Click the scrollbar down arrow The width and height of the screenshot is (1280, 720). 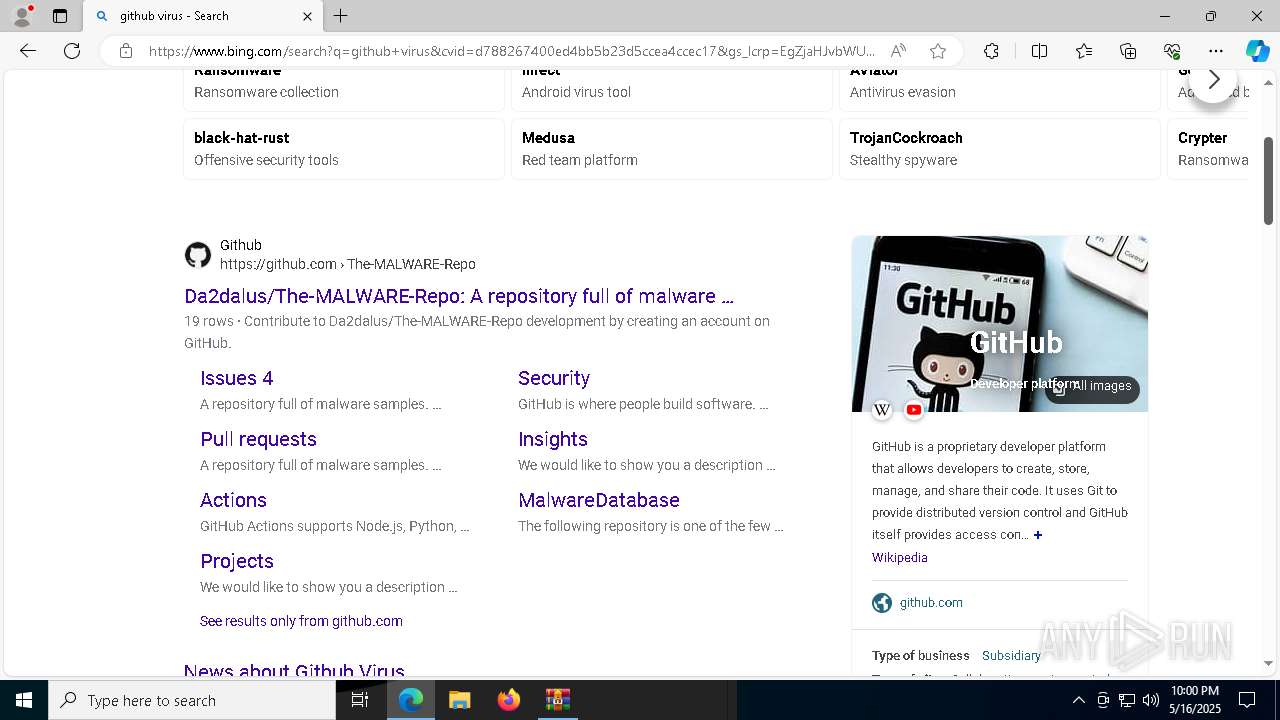[1268, 663]
